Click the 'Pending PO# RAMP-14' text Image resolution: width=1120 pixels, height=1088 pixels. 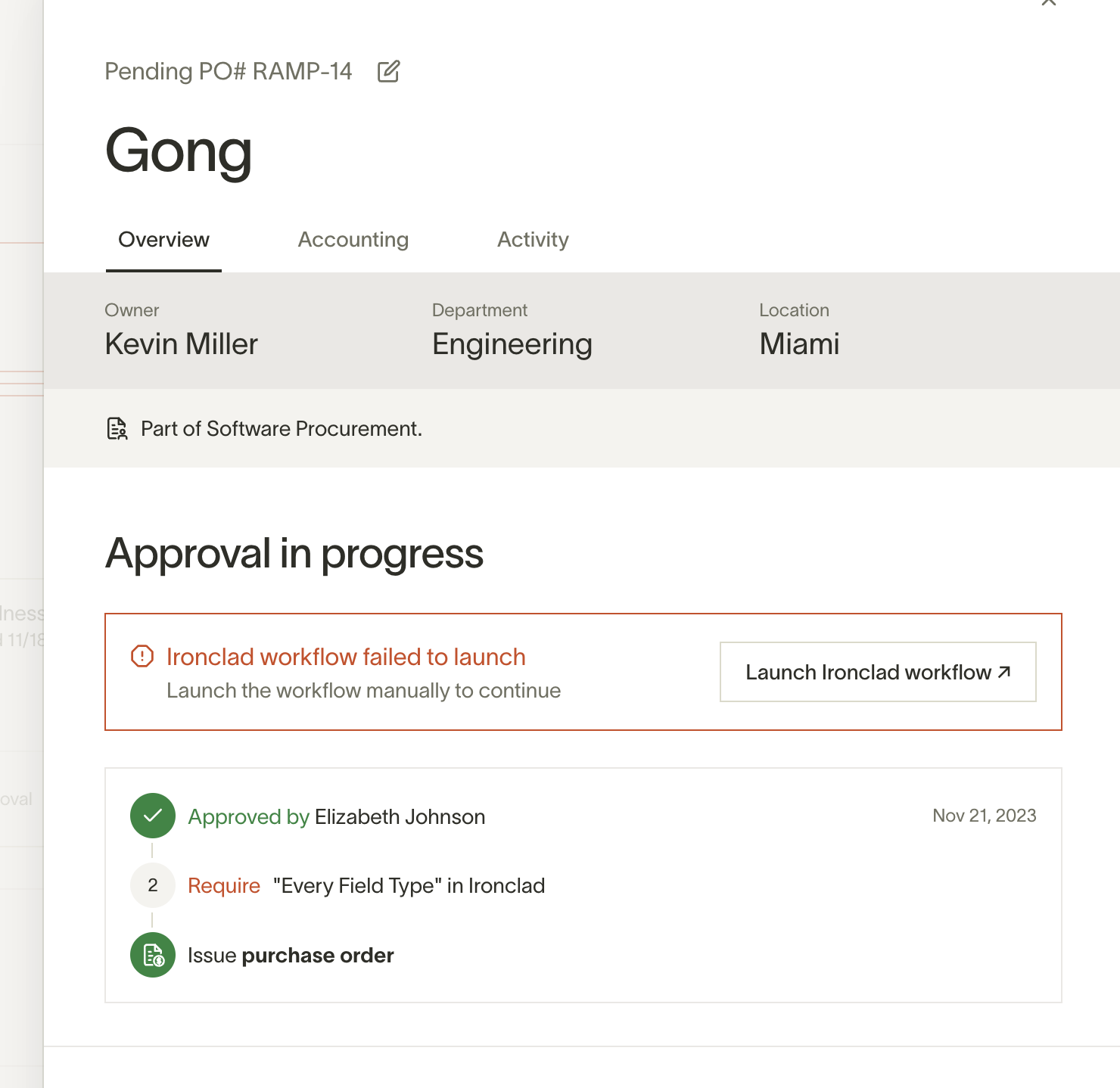pyautogui.click(x=229, y=71)
